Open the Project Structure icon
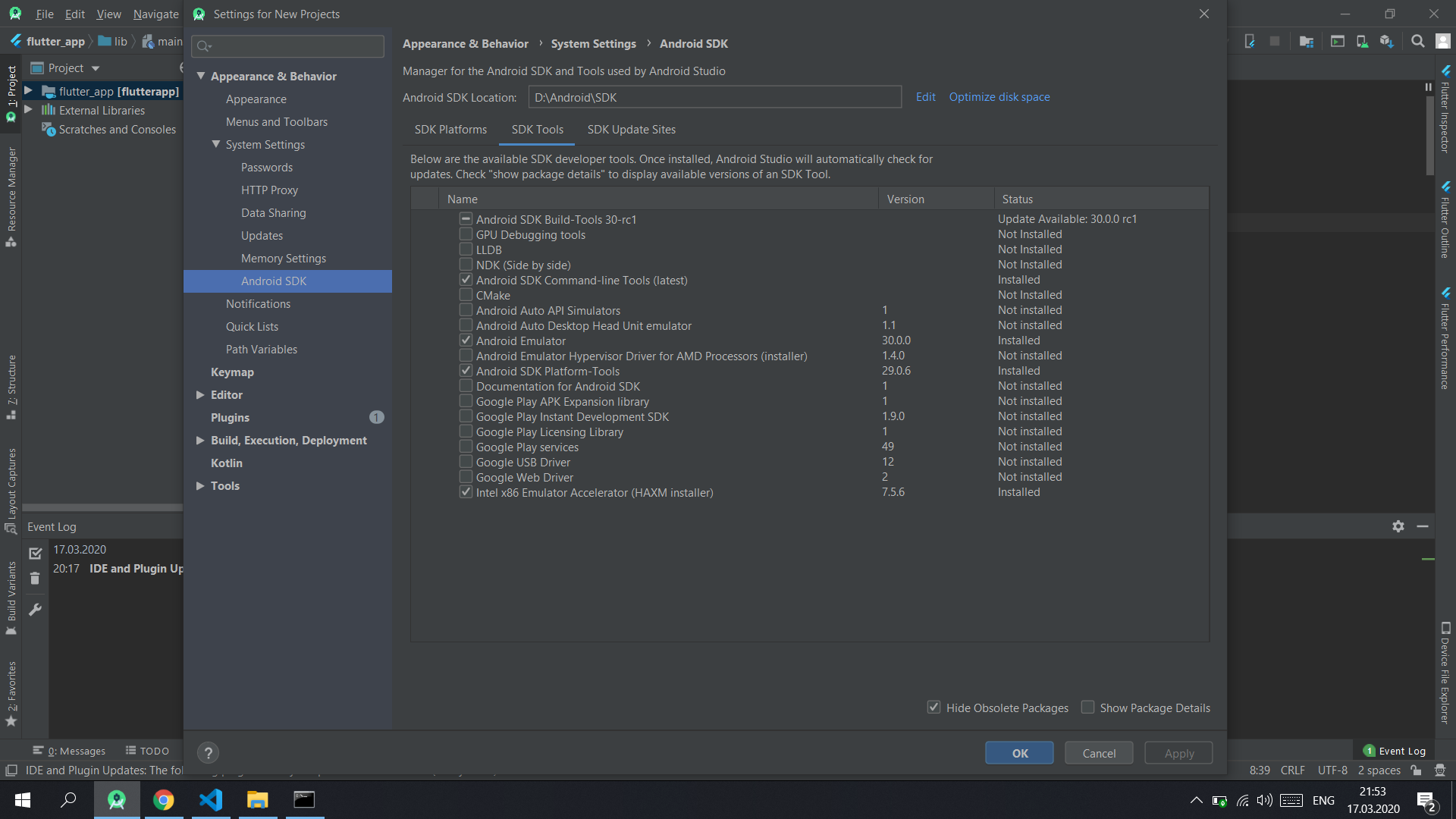 click(1306, 42)
